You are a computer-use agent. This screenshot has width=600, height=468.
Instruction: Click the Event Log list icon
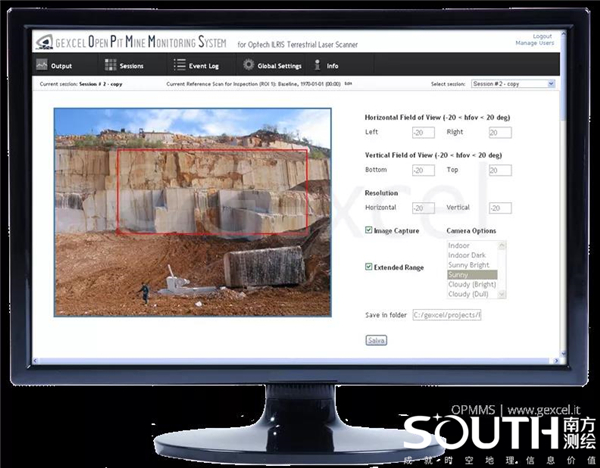tap(179, 65)
